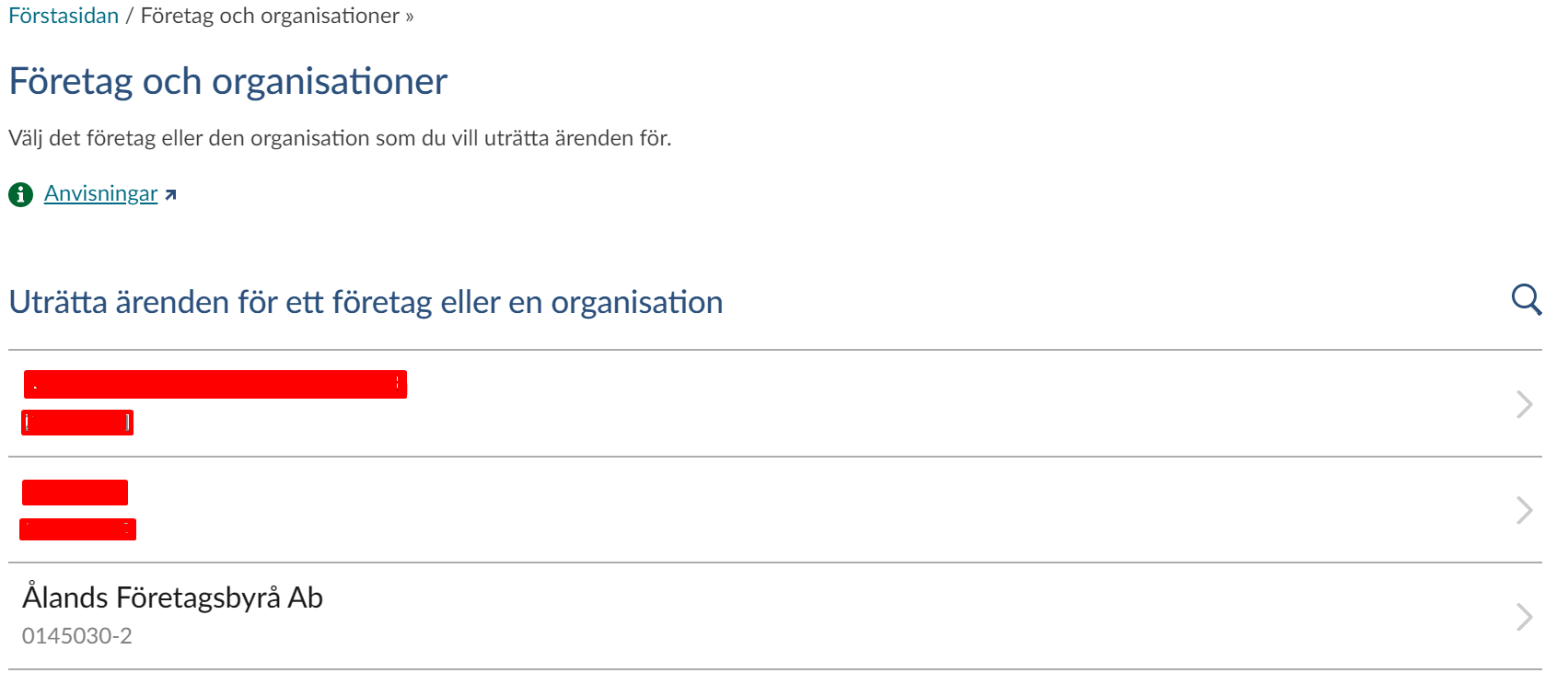Open the search magnifier icon
The height and width of the screenshot is (696, 1568).
coord(1526,300)
